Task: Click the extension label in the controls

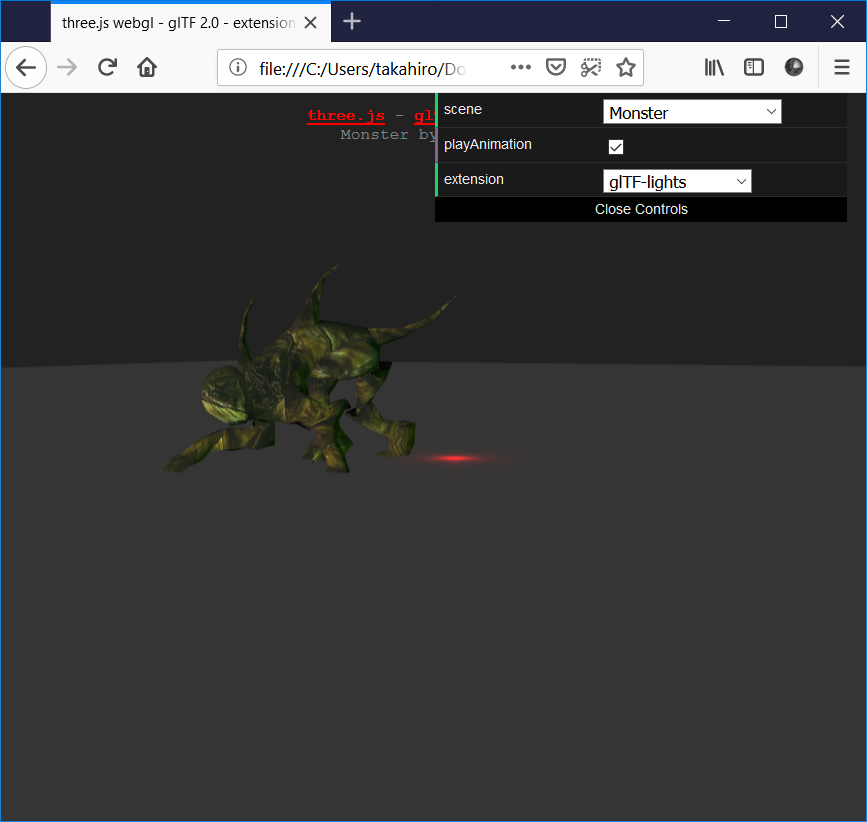Action: pyautogui.click(x=474, y=179)
